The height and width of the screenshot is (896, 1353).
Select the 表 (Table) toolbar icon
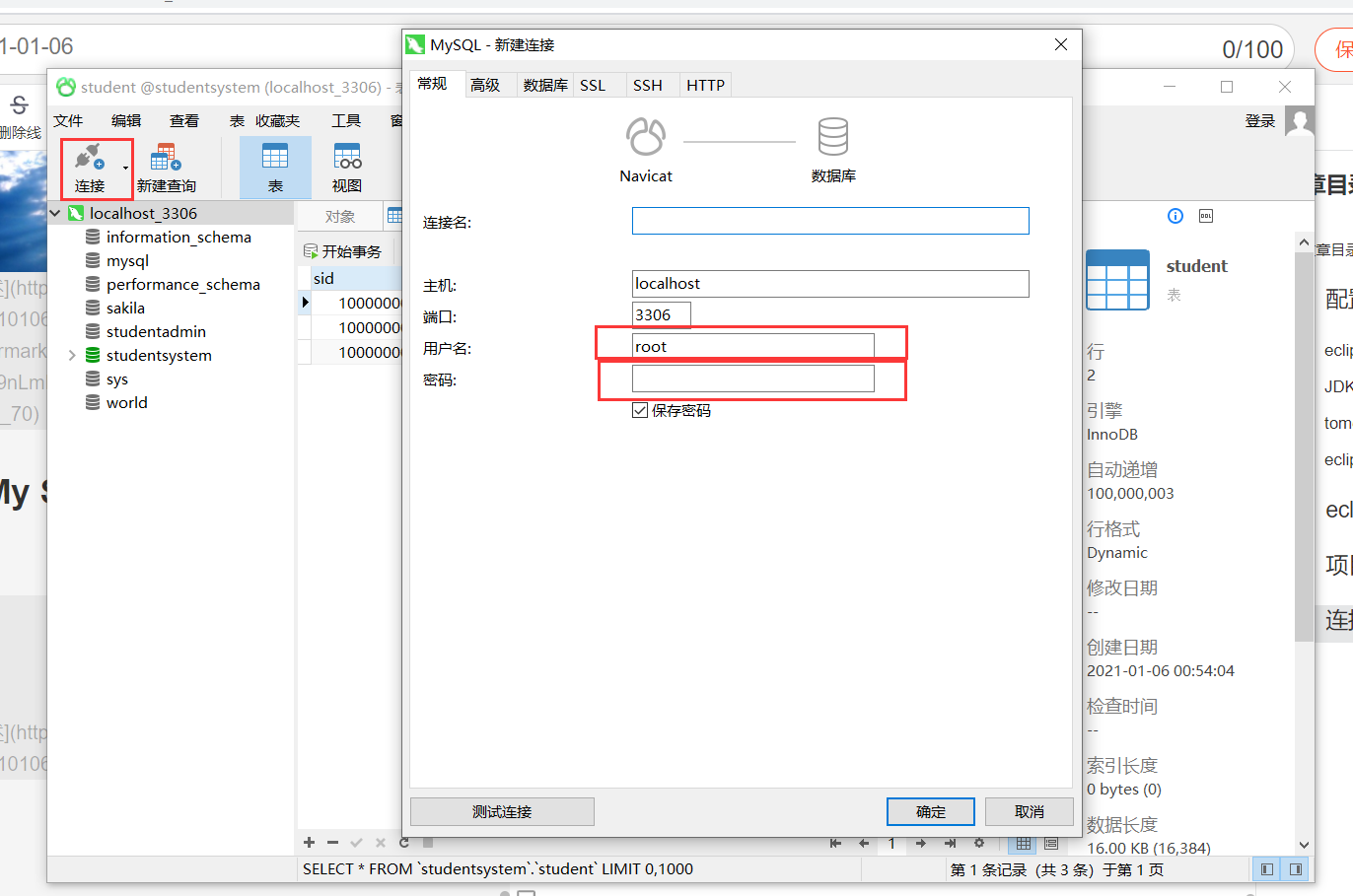(275, 168)
